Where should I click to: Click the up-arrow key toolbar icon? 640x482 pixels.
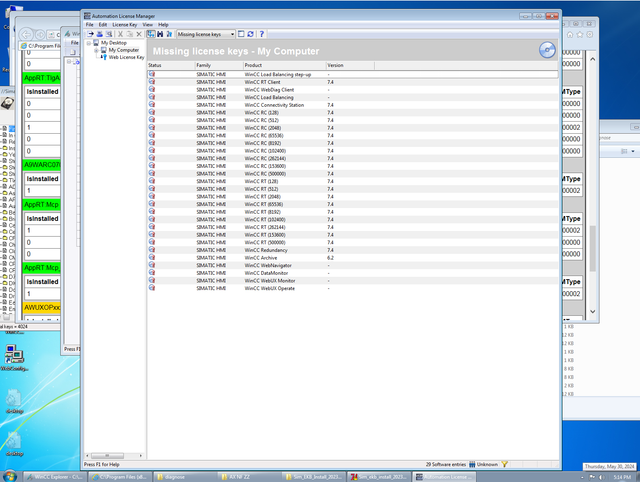pos(169,34)
